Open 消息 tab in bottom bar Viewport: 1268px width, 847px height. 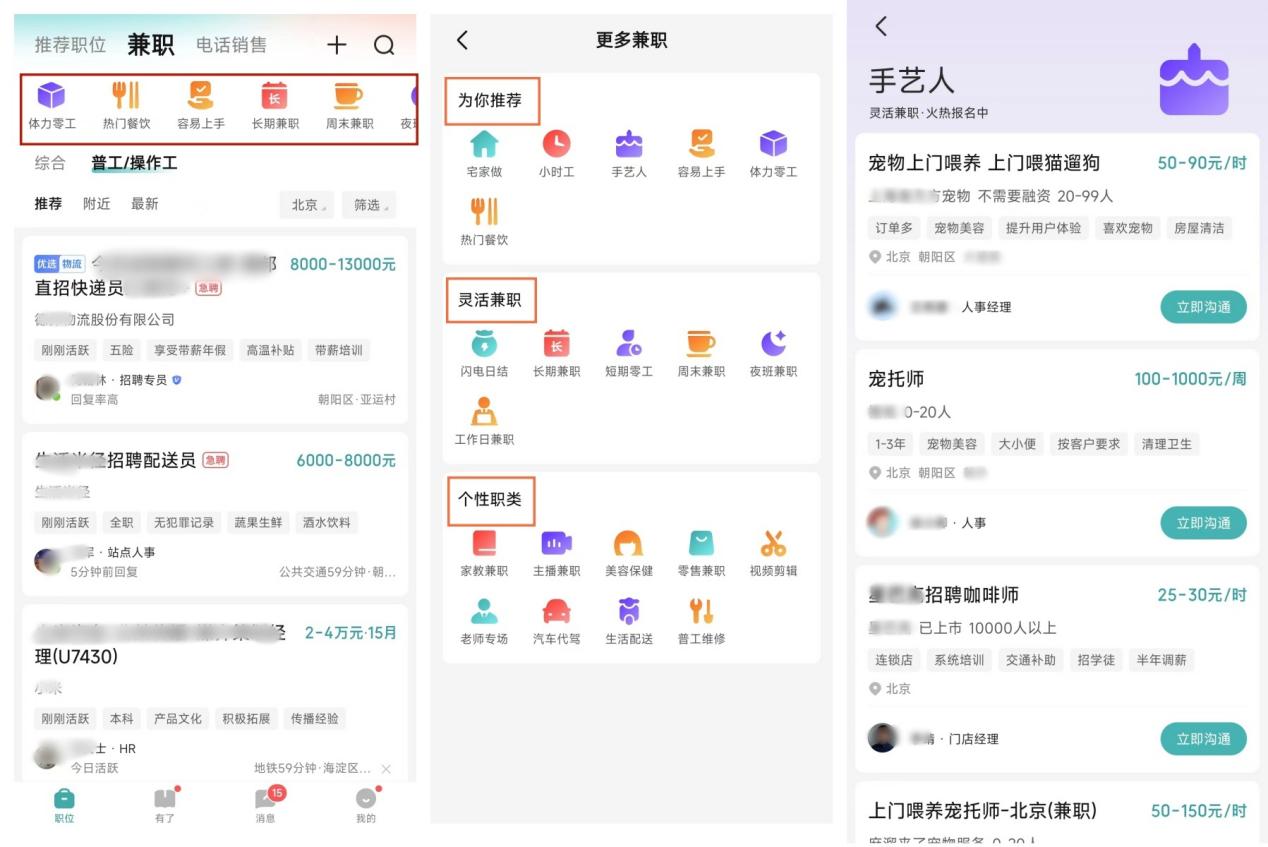[x=266, y=804]
